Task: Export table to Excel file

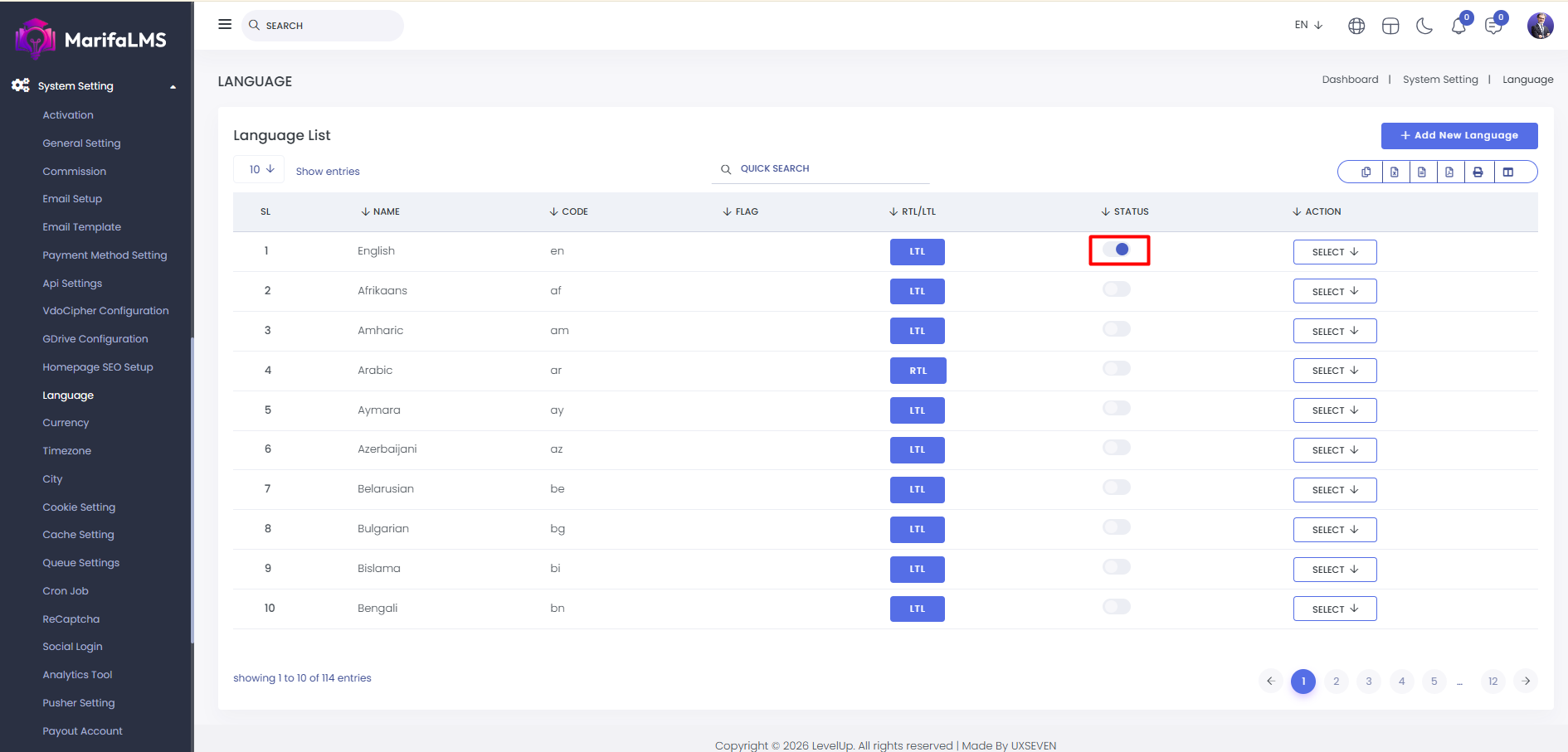Action: (1394, 172)
